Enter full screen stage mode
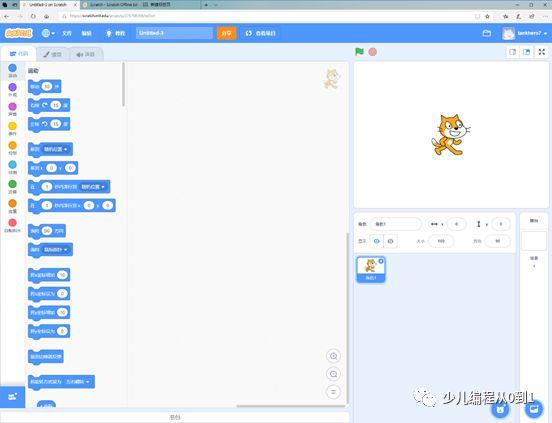The height and width of the screenshot is (423, 552). 542,52
